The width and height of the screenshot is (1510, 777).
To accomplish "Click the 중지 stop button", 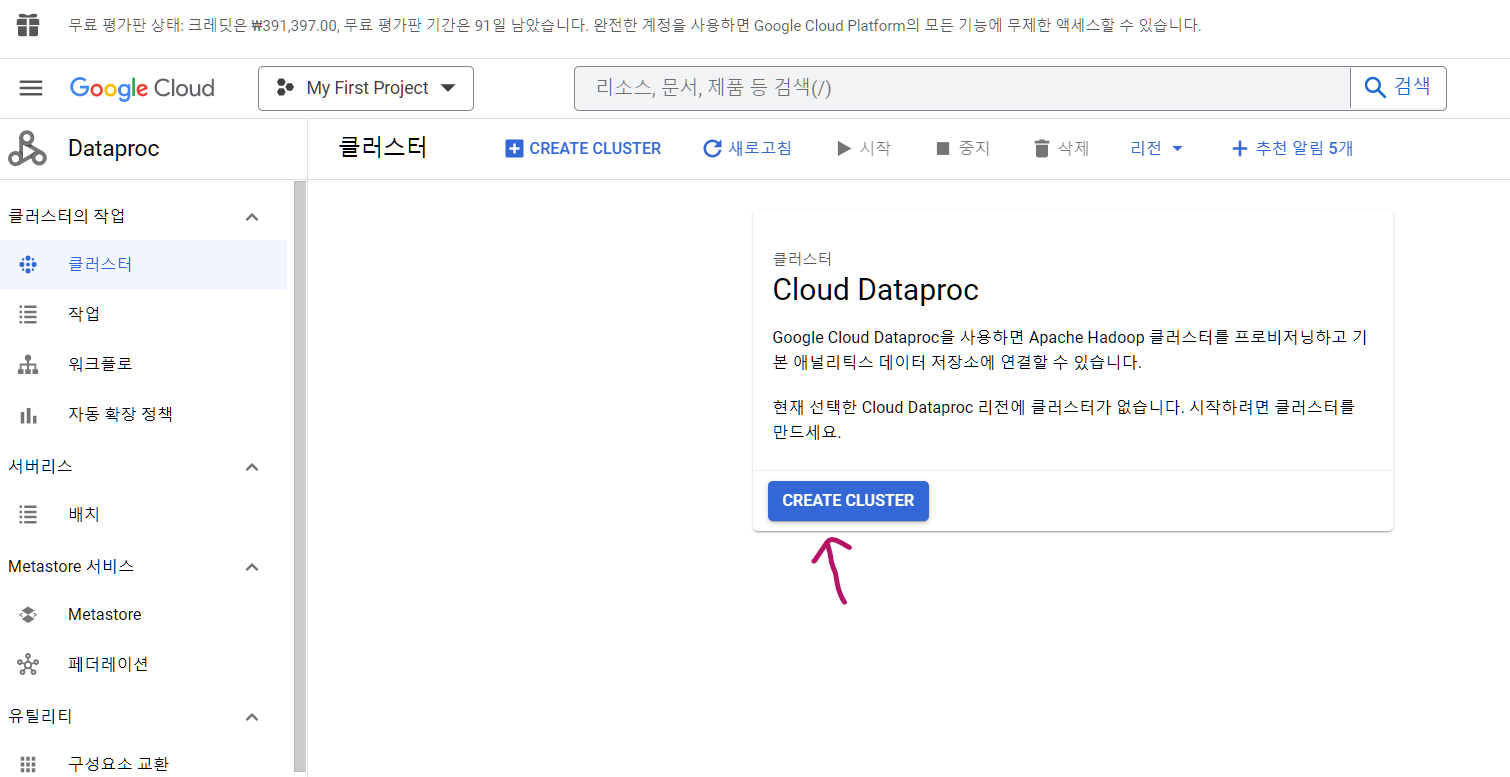I will 962,149.
